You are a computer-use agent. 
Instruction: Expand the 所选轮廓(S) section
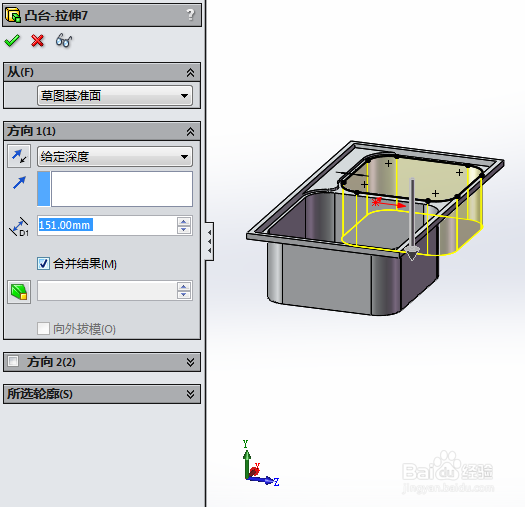(190, 394)
